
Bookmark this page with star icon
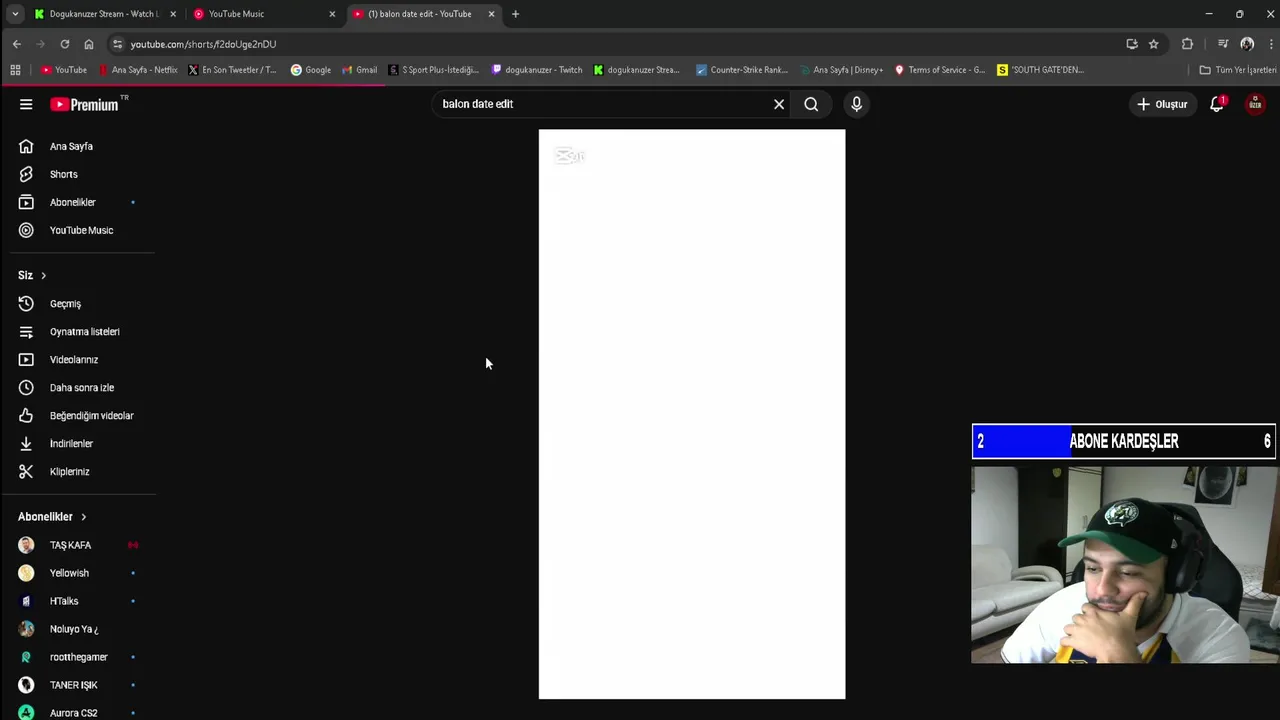click(x=1153, y=44)
